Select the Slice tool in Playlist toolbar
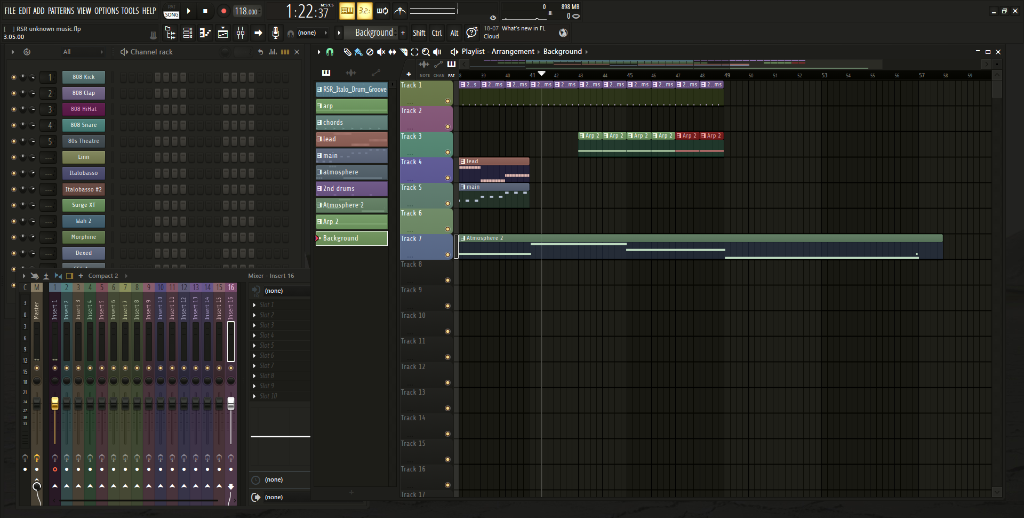Viewport: 1024px width, 518px height. click(404, 52)
